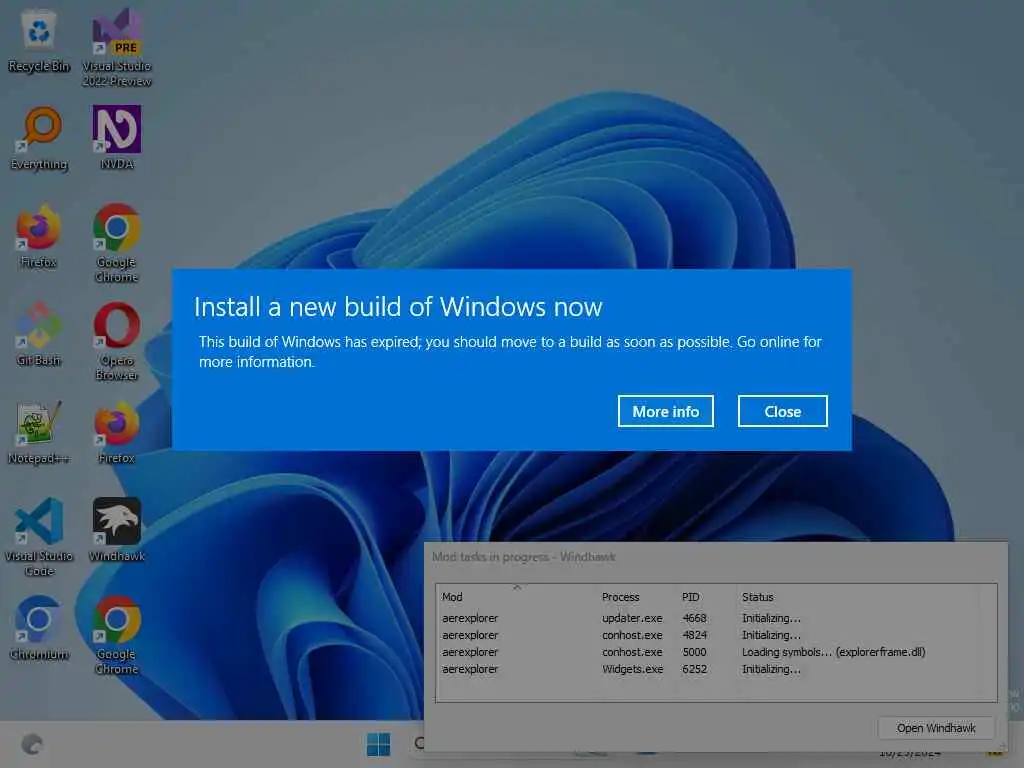The image size is (1024, 768).
Task: Open the Firefox icon beside Notepad++
Action: click(x=117, y=432)
